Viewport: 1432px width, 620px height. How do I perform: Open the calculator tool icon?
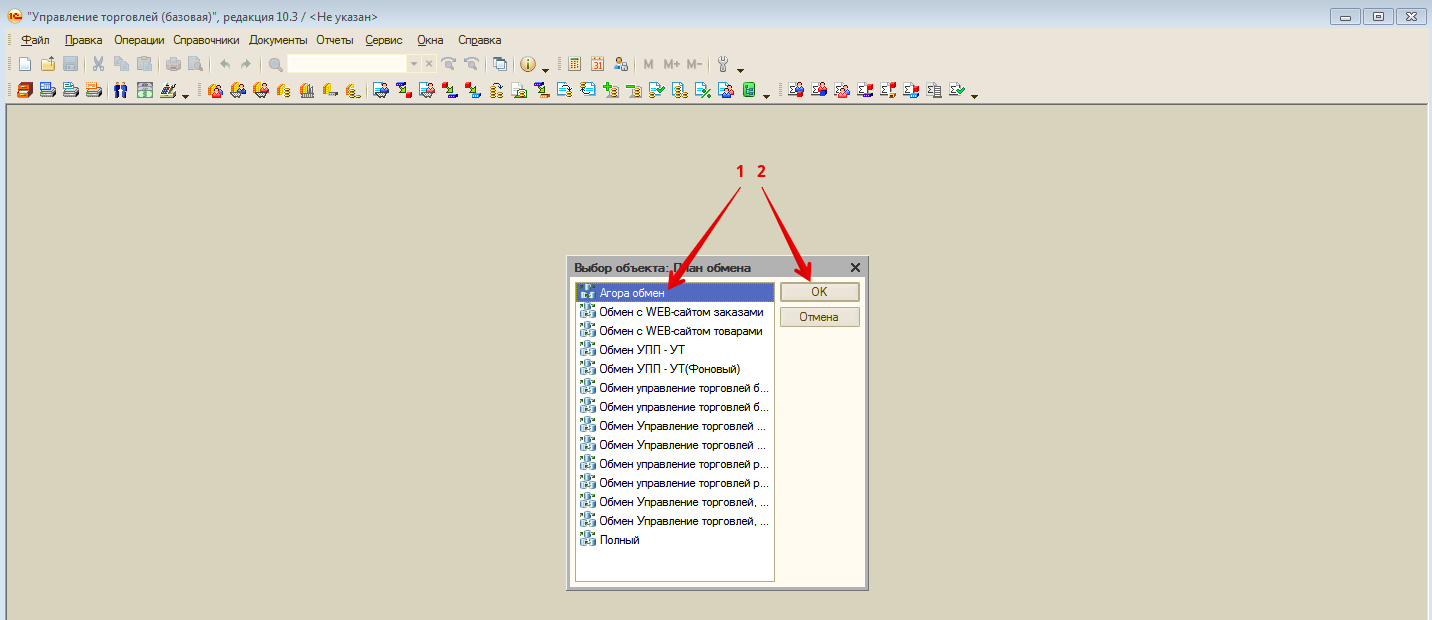pyautogui.click(x=575, y=64)
